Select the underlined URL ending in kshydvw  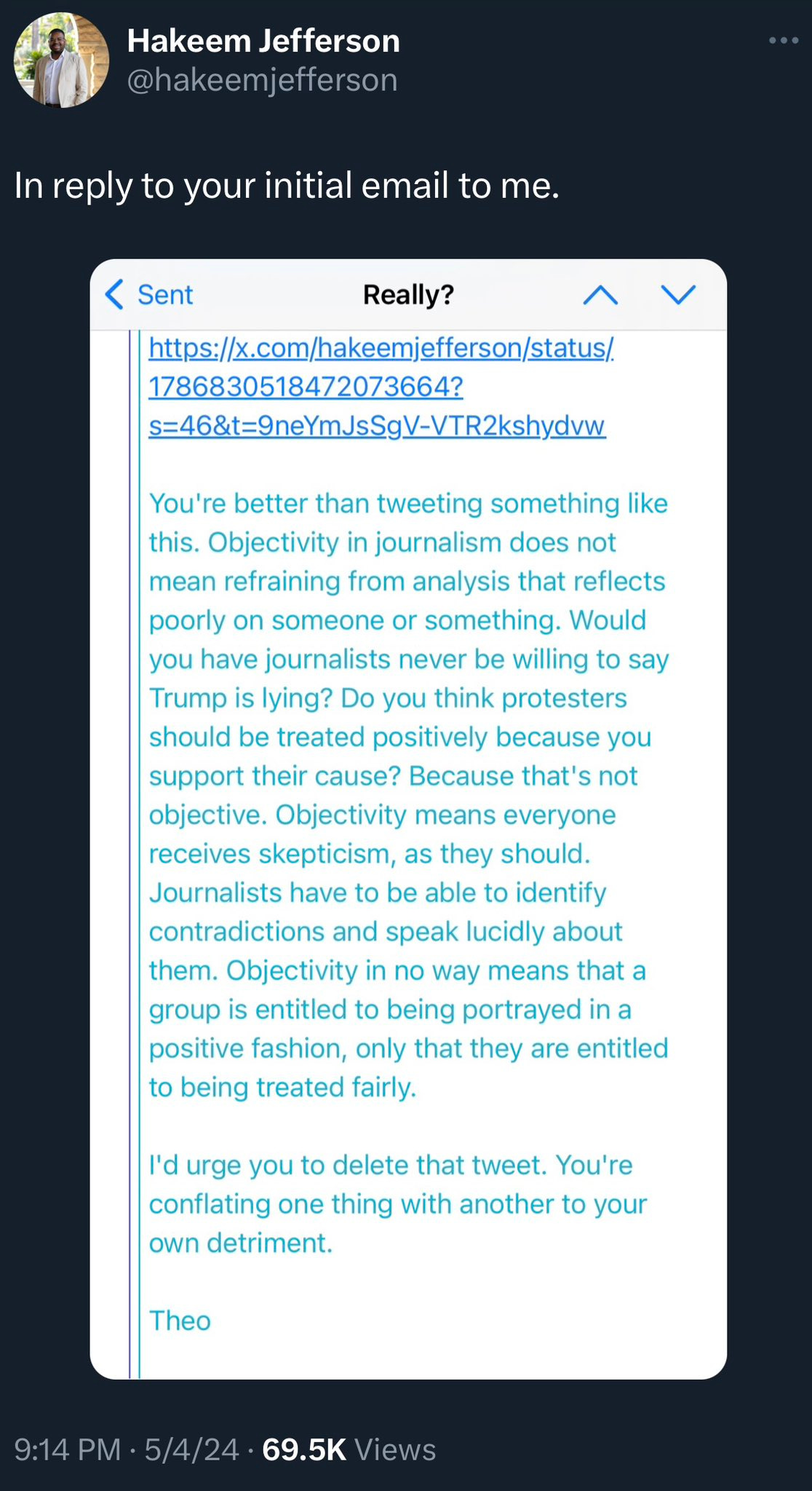(x=378, y=426)
